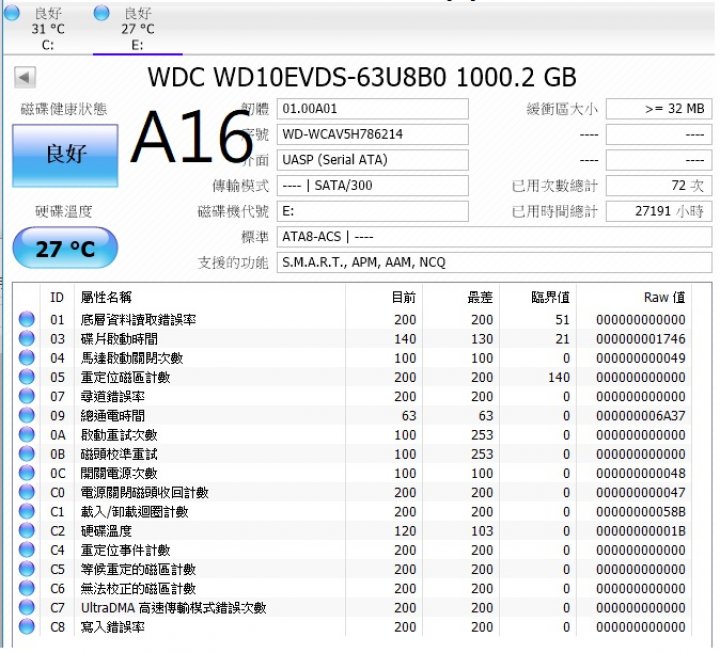Click the 屬性名稱 column header
The width and height of the screenshot is (720, 653).
point(106,298)
